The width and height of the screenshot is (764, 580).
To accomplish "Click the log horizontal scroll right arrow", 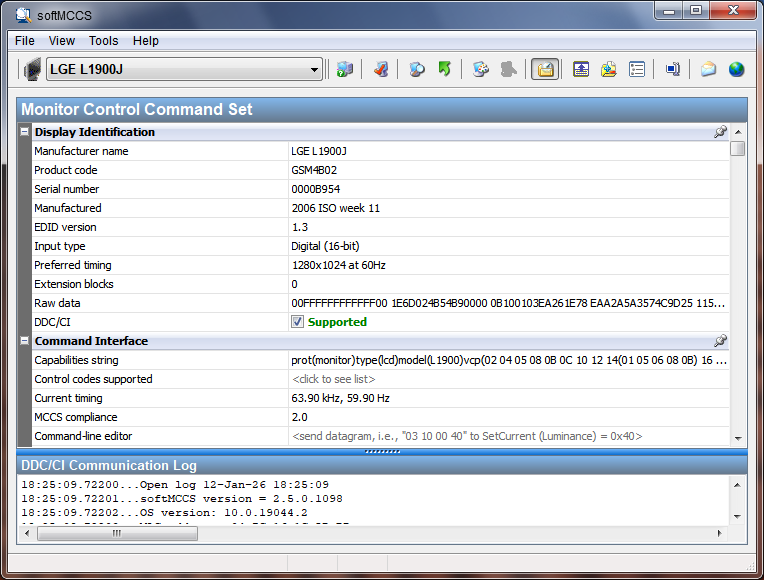I will pyautogui.click(x=719, y=534).
